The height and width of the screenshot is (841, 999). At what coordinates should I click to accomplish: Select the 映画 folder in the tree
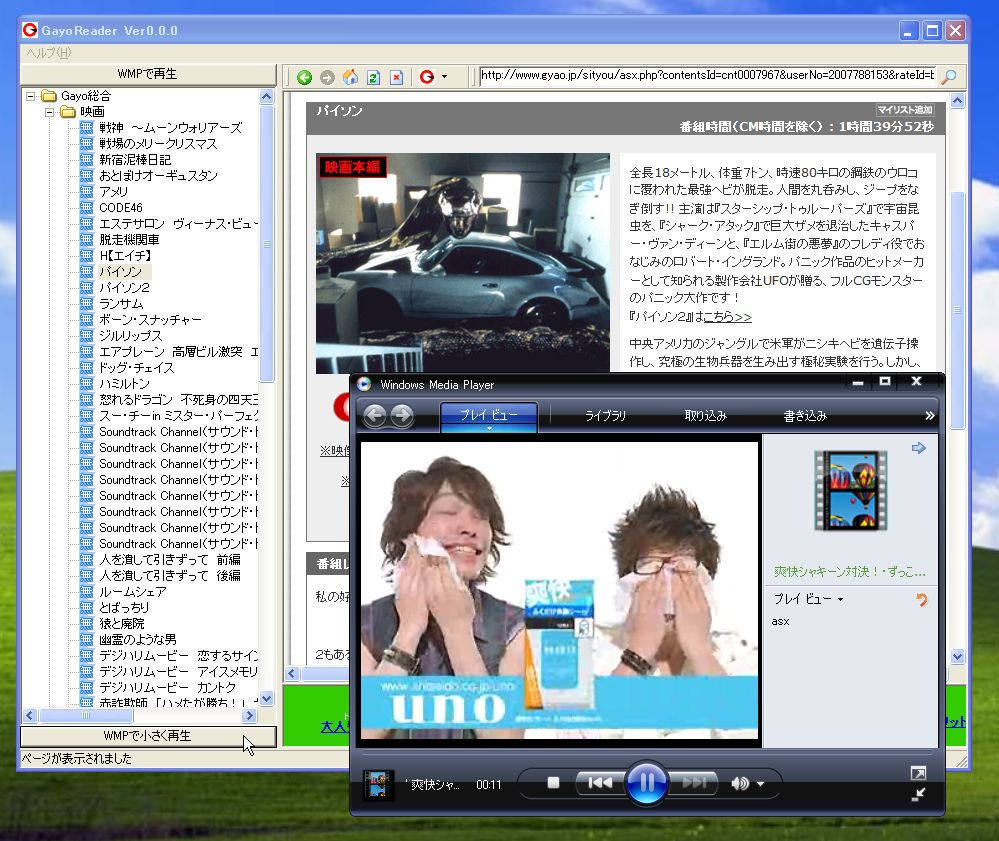click(92, 112)
